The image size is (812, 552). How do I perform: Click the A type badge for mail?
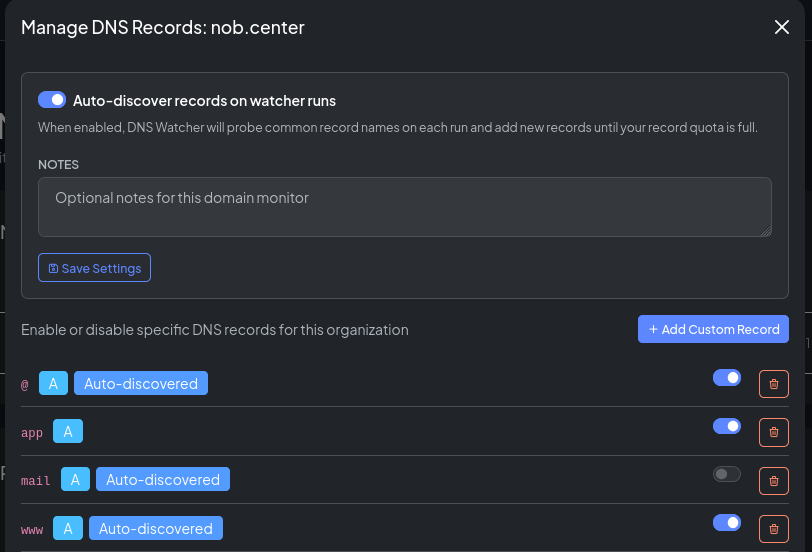click(76, 479)
